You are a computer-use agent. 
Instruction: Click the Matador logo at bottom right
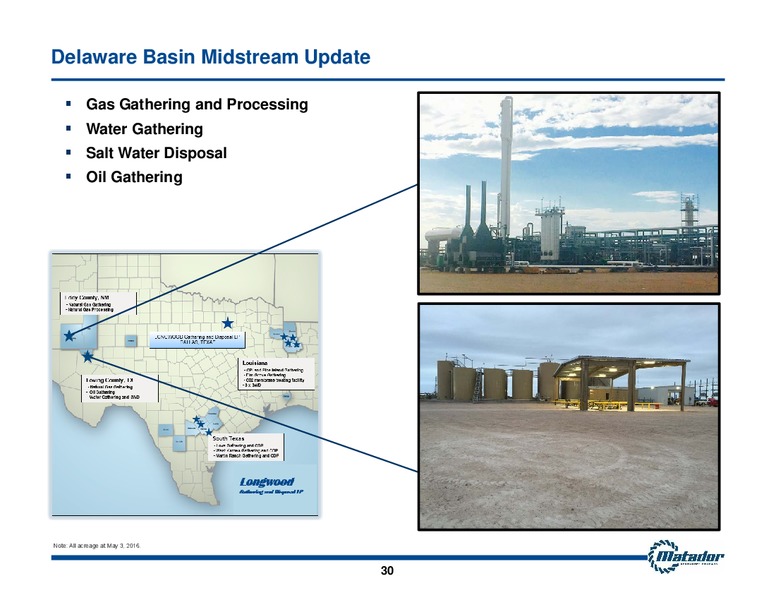(686, 556)
